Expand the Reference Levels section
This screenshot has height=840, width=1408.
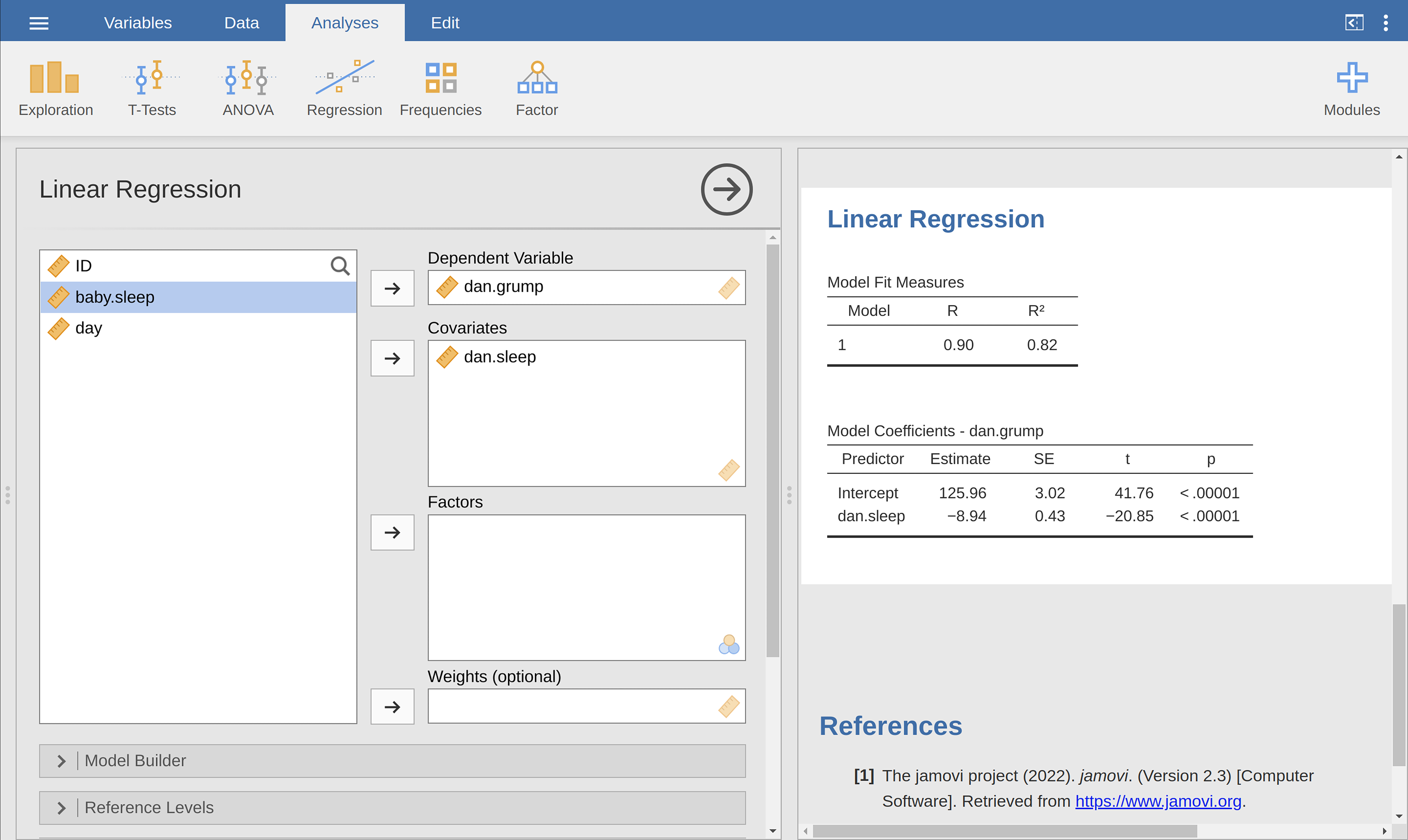pyautogui.click(x=392, y=808)
